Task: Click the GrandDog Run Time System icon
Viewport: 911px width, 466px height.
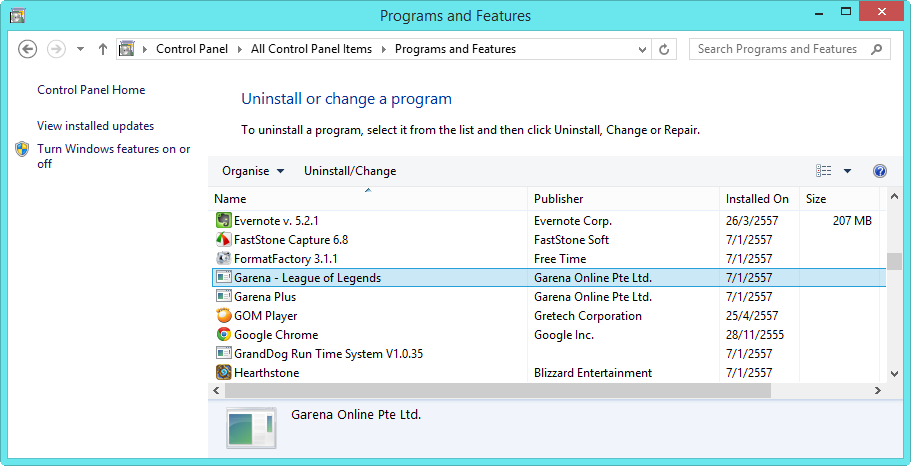Action: [x=224, y=353]
